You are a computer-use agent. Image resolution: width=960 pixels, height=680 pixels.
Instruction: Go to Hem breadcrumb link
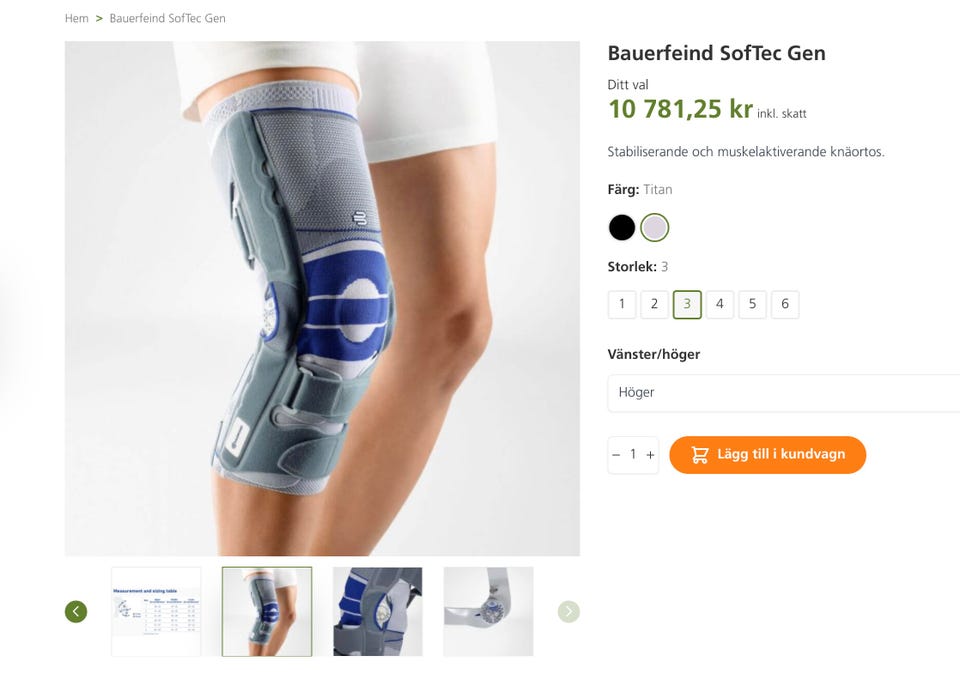[x=77, y=18]
